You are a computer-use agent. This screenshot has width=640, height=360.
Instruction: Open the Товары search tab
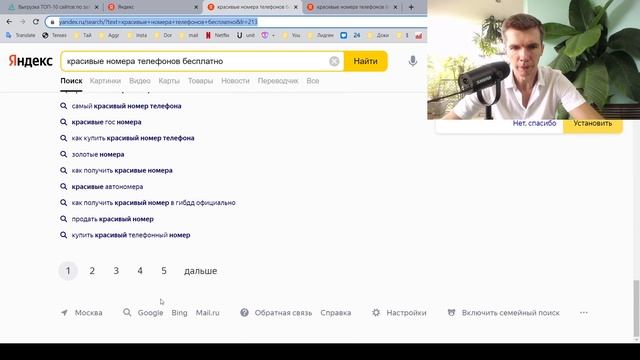200,81
